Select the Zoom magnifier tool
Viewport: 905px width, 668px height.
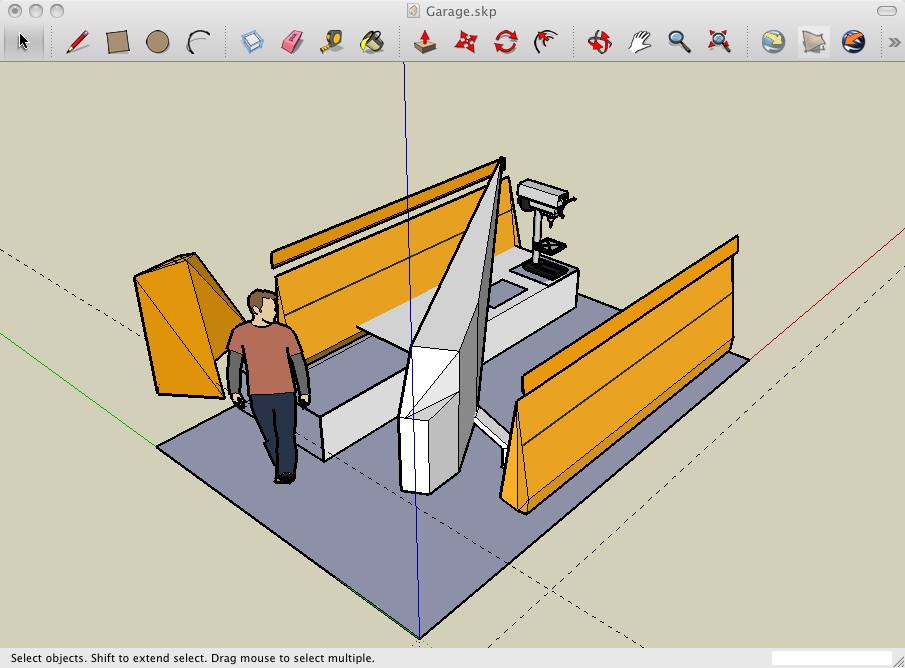point(679,42)
